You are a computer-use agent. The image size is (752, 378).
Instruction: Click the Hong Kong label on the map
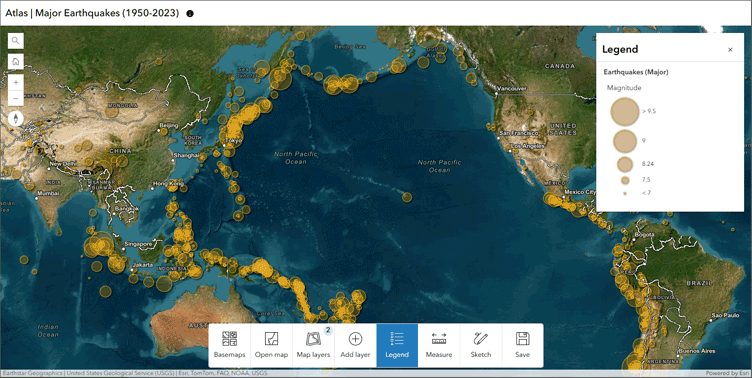[x=168, y=184]
